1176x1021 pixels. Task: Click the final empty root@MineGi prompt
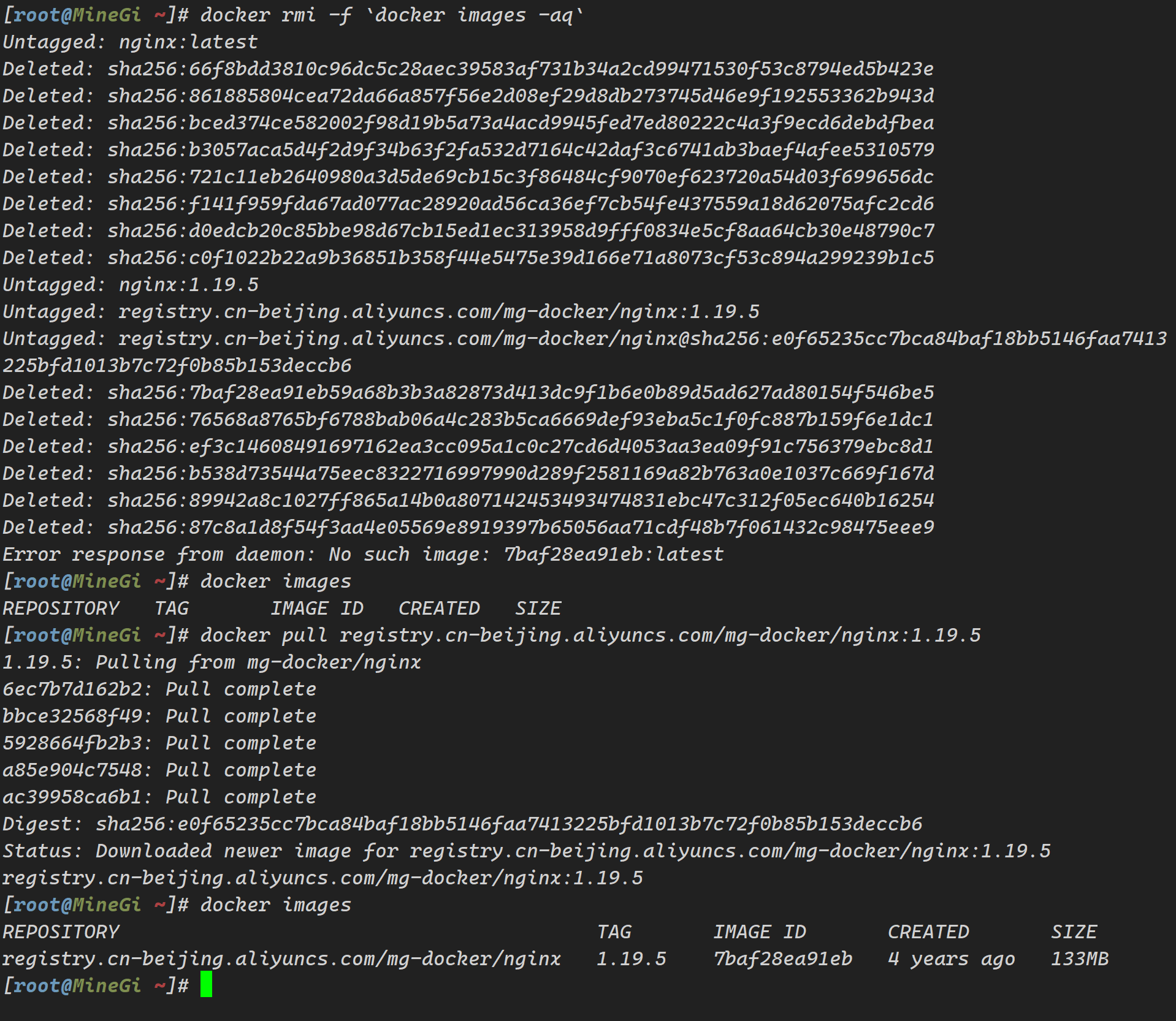click(96, 985)
